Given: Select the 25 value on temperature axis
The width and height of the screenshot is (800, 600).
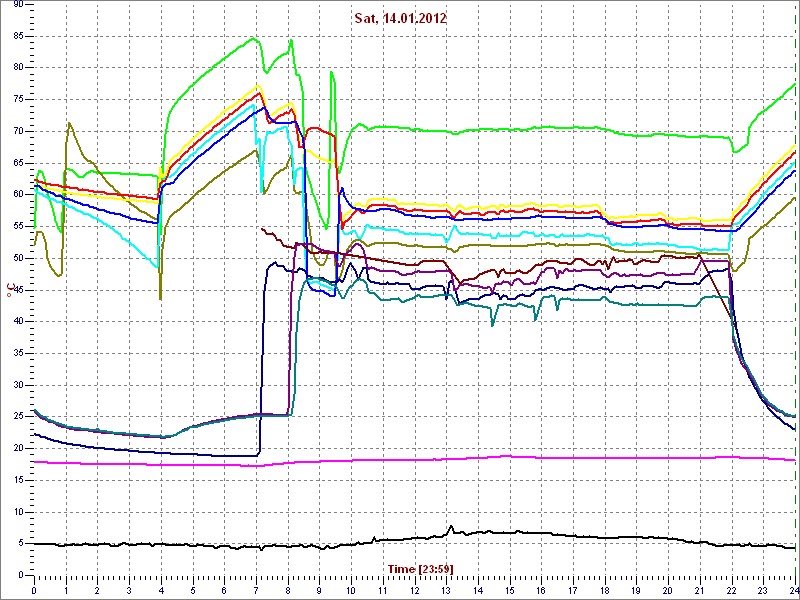Looking at the screenshot, I should tap(18, 417).
